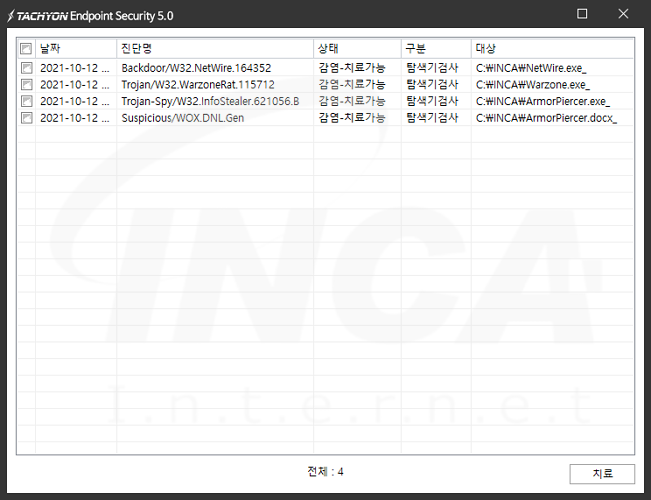651x500 pixels.
Task: Click the 탐색기검사 cell in NetWire row
Action: (432, 68)
